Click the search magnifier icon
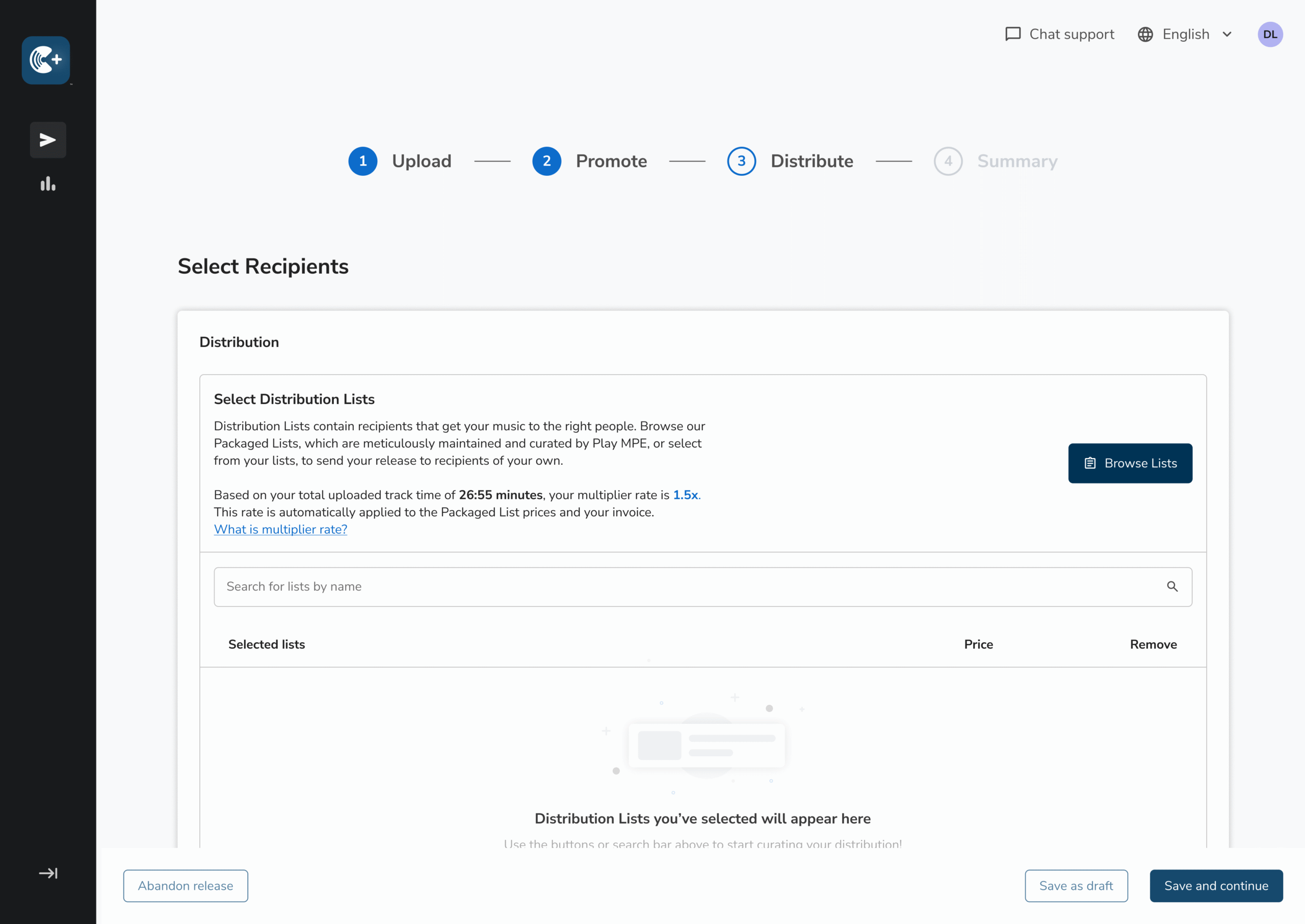Screen dimensions: 1305x924 coord(1172,587)
